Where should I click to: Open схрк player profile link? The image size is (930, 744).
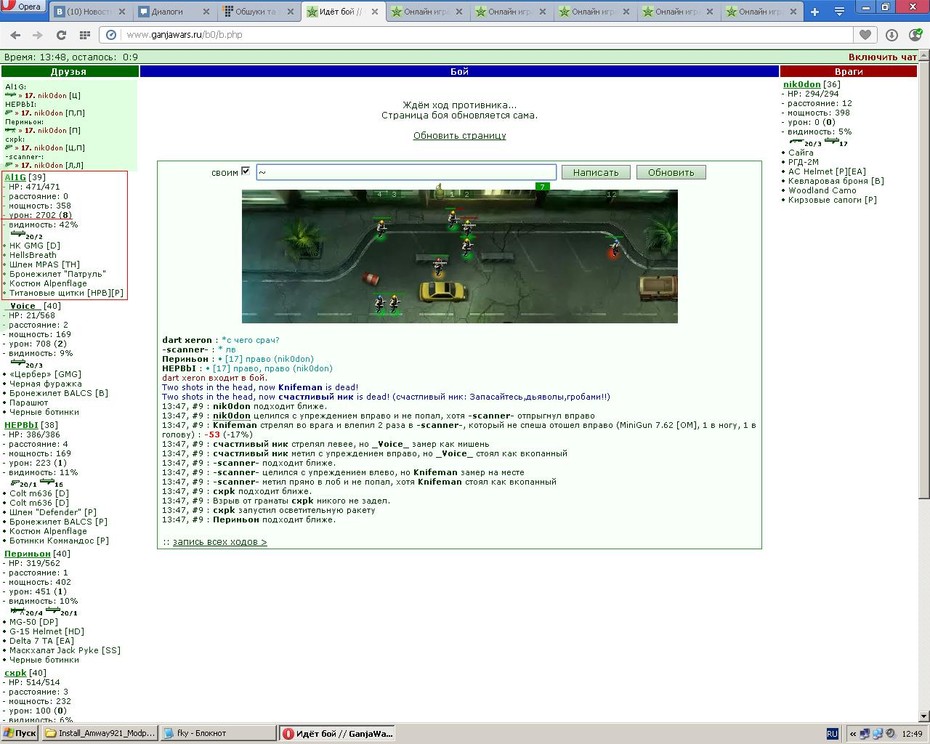click(x=15, y=673)
